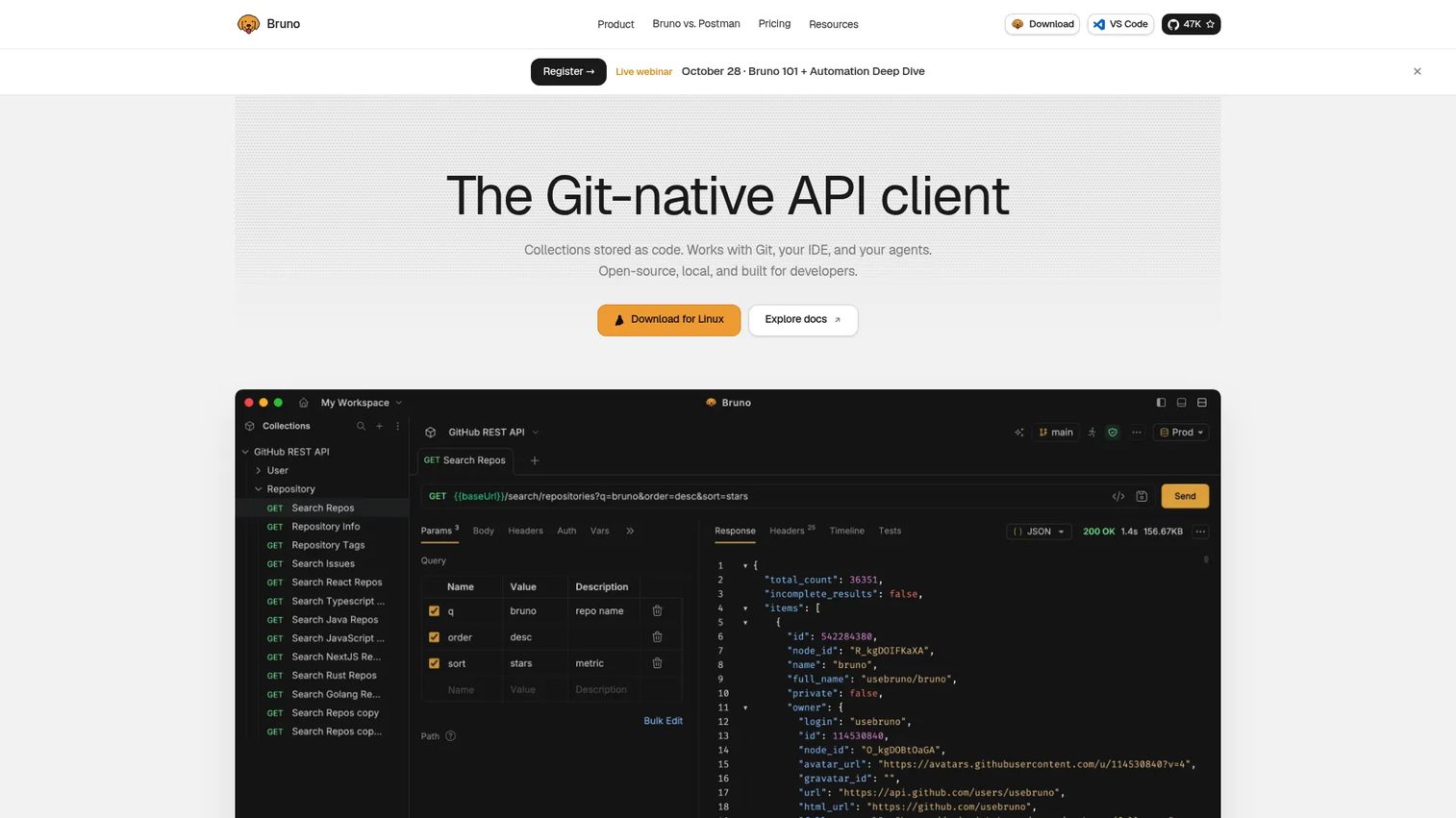Screen dimensions: 1456x818
Task: Click the Bulk Edit link
Action: point(664,721)
